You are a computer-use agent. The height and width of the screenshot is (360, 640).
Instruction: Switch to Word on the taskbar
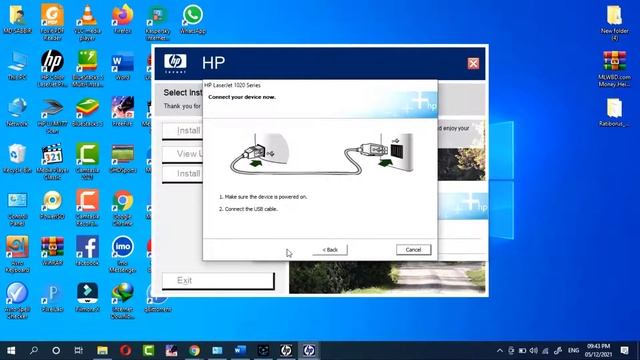pyautogui.click(x=240, y=350)
